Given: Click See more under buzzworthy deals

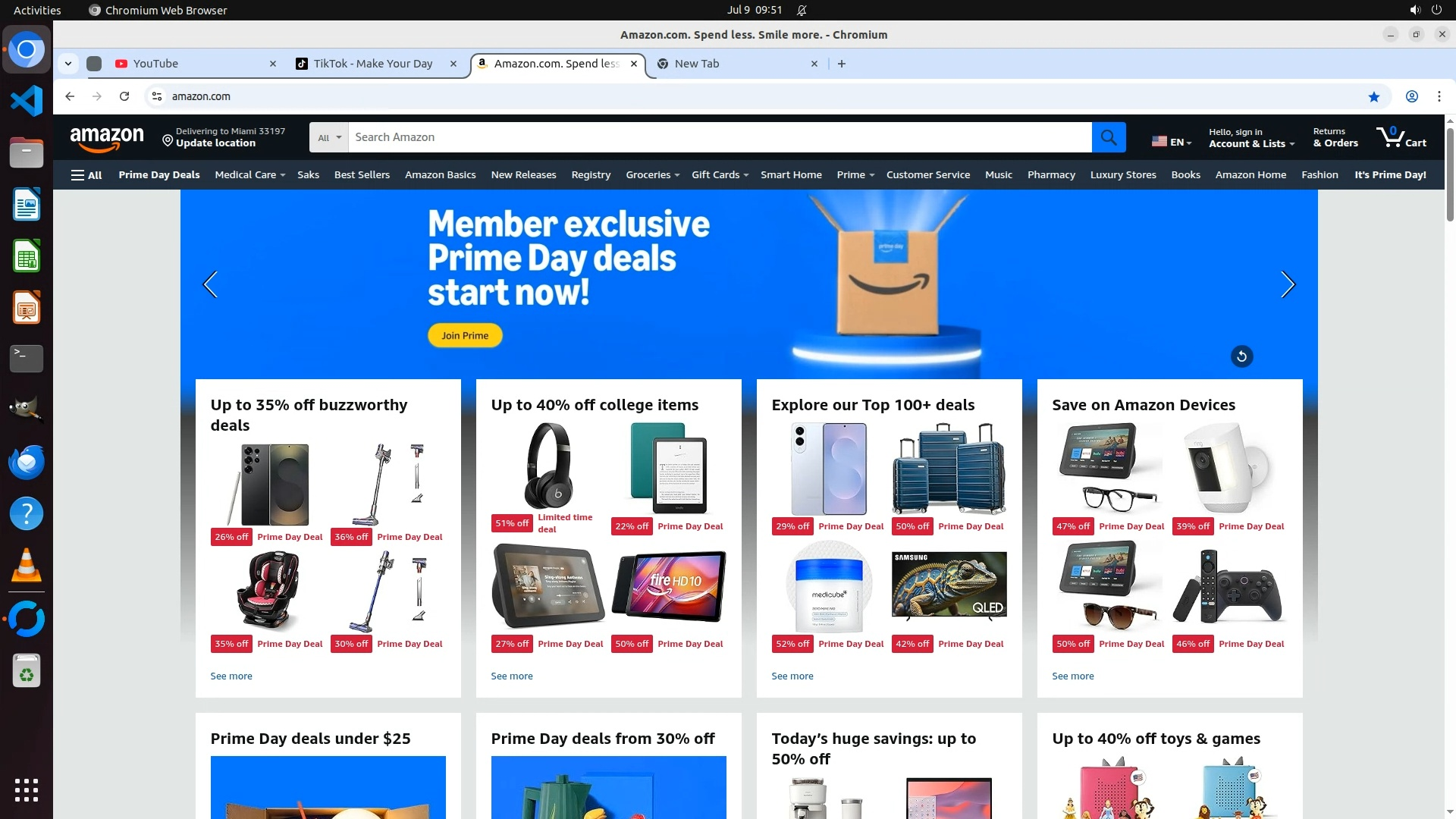Looking at the screenshot, I should tap(231, 676).
